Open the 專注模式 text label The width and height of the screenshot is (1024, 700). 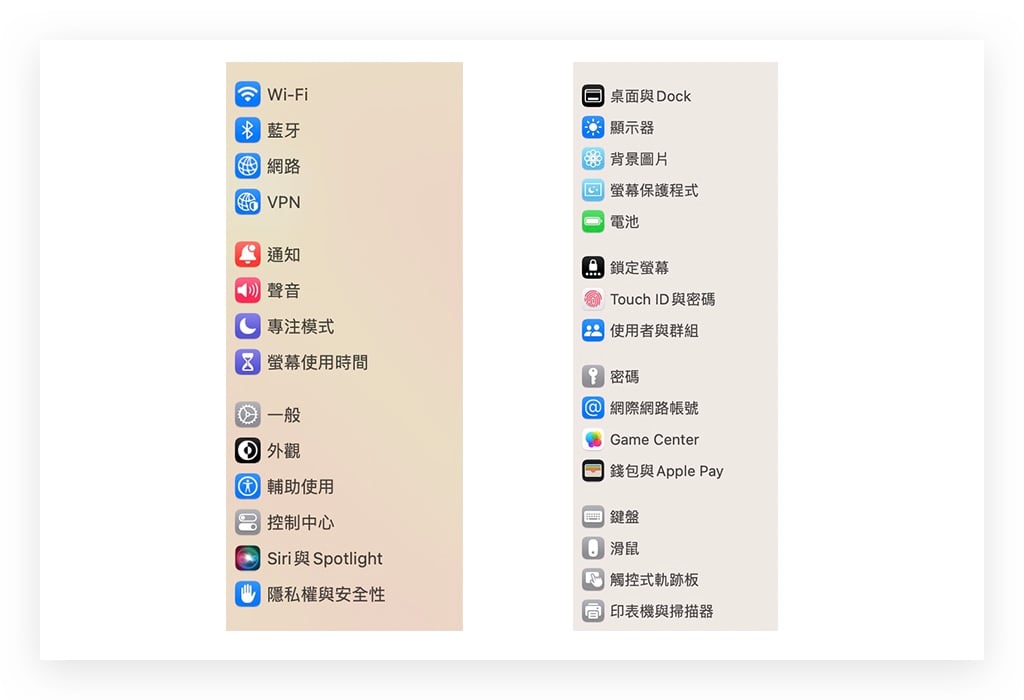pos(300,326)
